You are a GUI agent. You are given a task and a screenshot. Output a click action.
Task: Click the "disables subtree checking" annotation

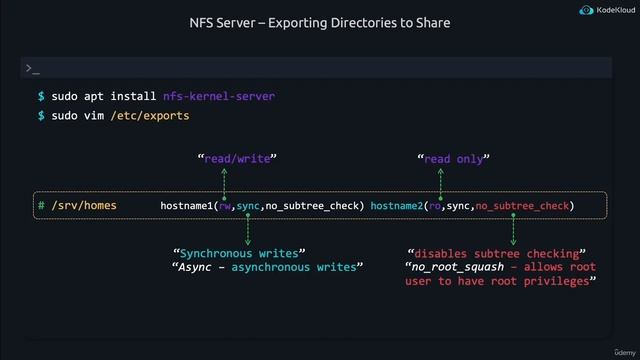496,253
